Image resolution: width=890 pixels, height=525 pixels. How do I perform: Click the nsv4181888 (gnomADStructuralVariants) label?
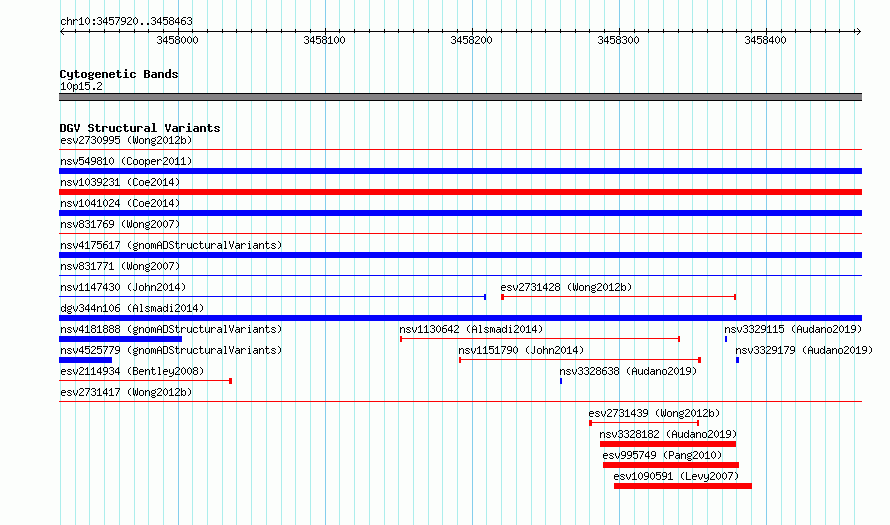tap(171, 329)
